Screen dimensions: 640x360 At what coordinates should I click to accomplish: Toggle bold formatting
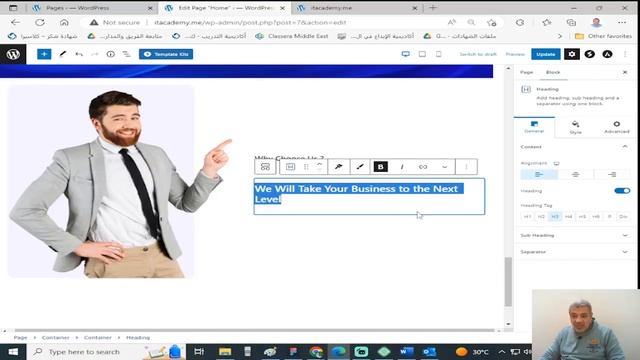tap(380, 167)
